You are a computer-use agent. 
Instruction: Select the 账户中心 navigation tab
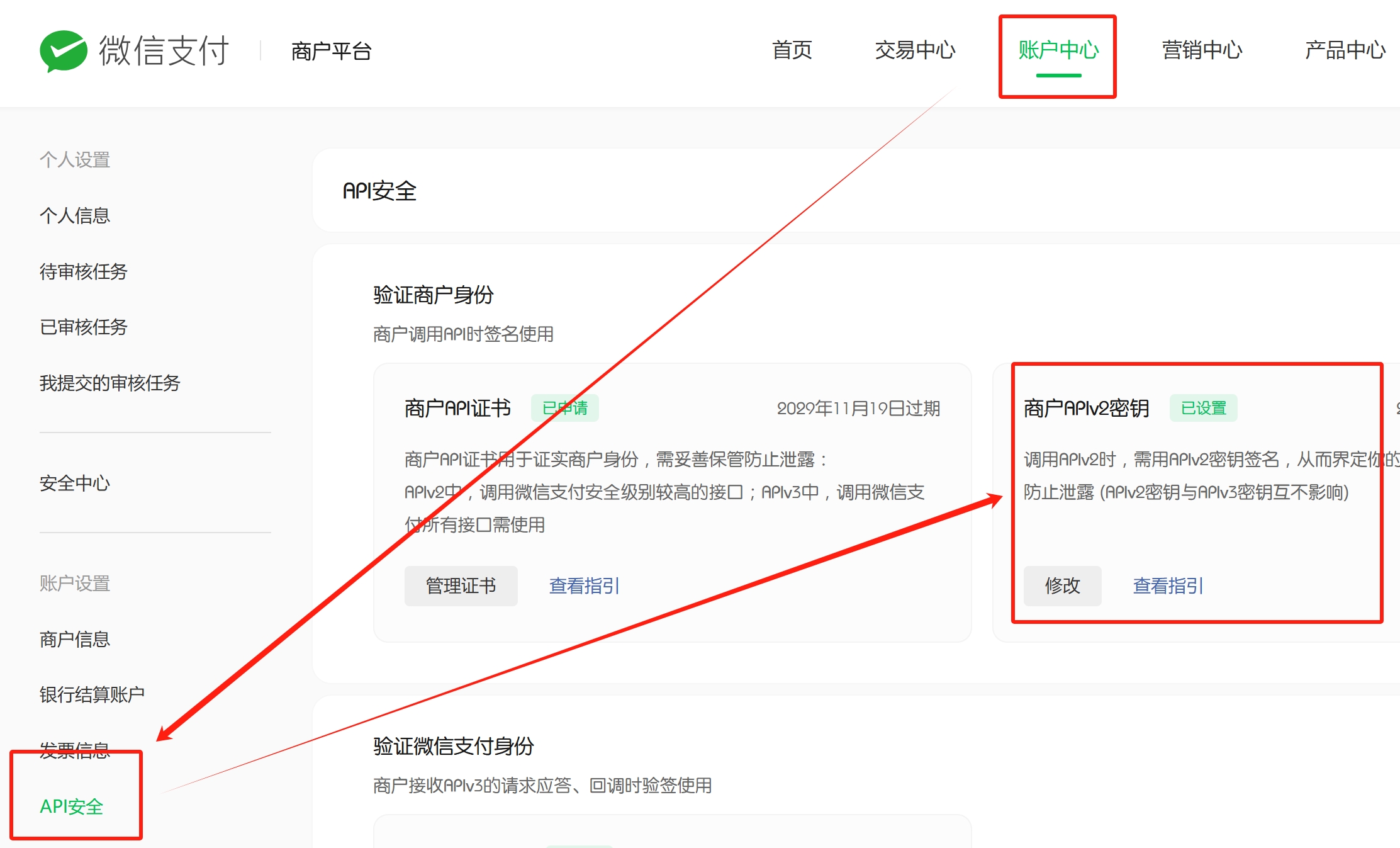tap(1058, 50)
